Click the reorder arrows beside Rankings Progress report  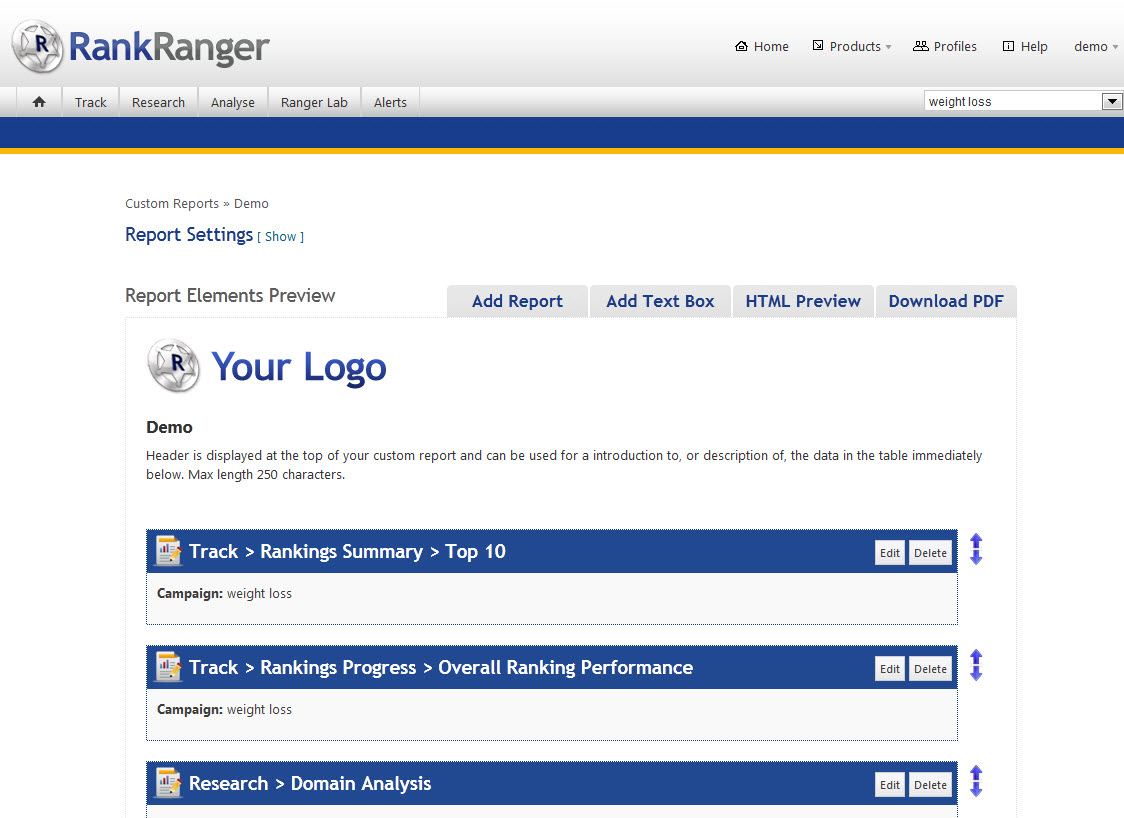tap(976, 665)
